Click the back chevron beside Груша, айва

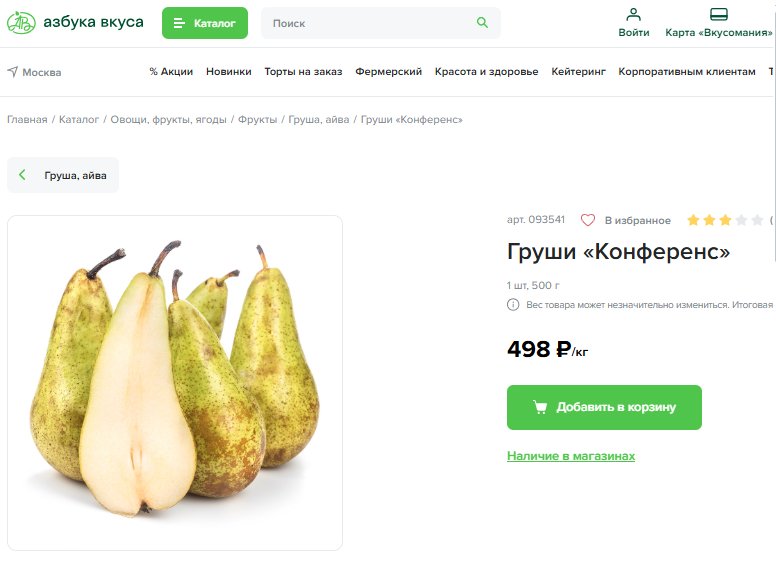(x=22, y=175)
